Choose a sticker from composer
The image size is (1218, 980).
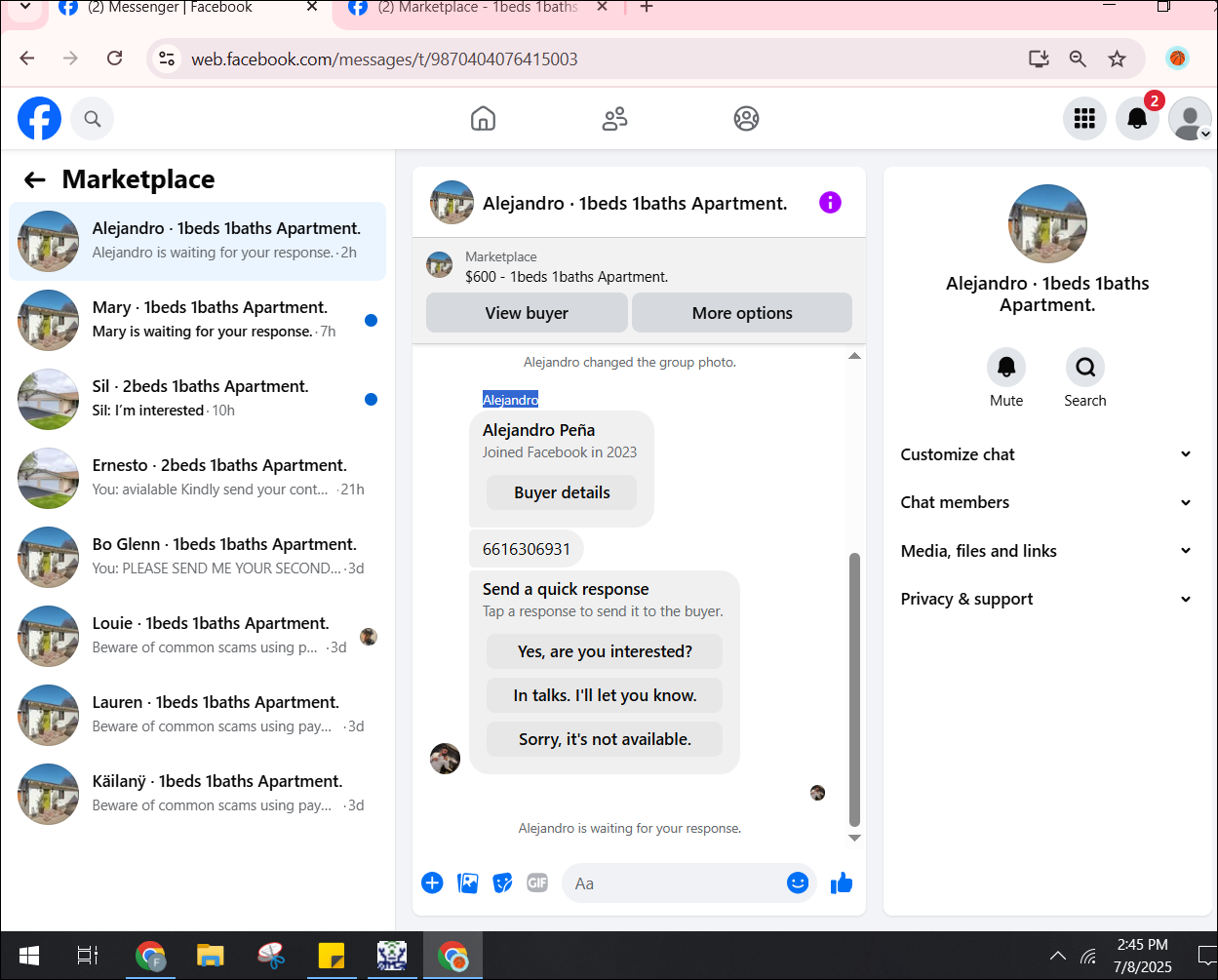coord(503,883)
